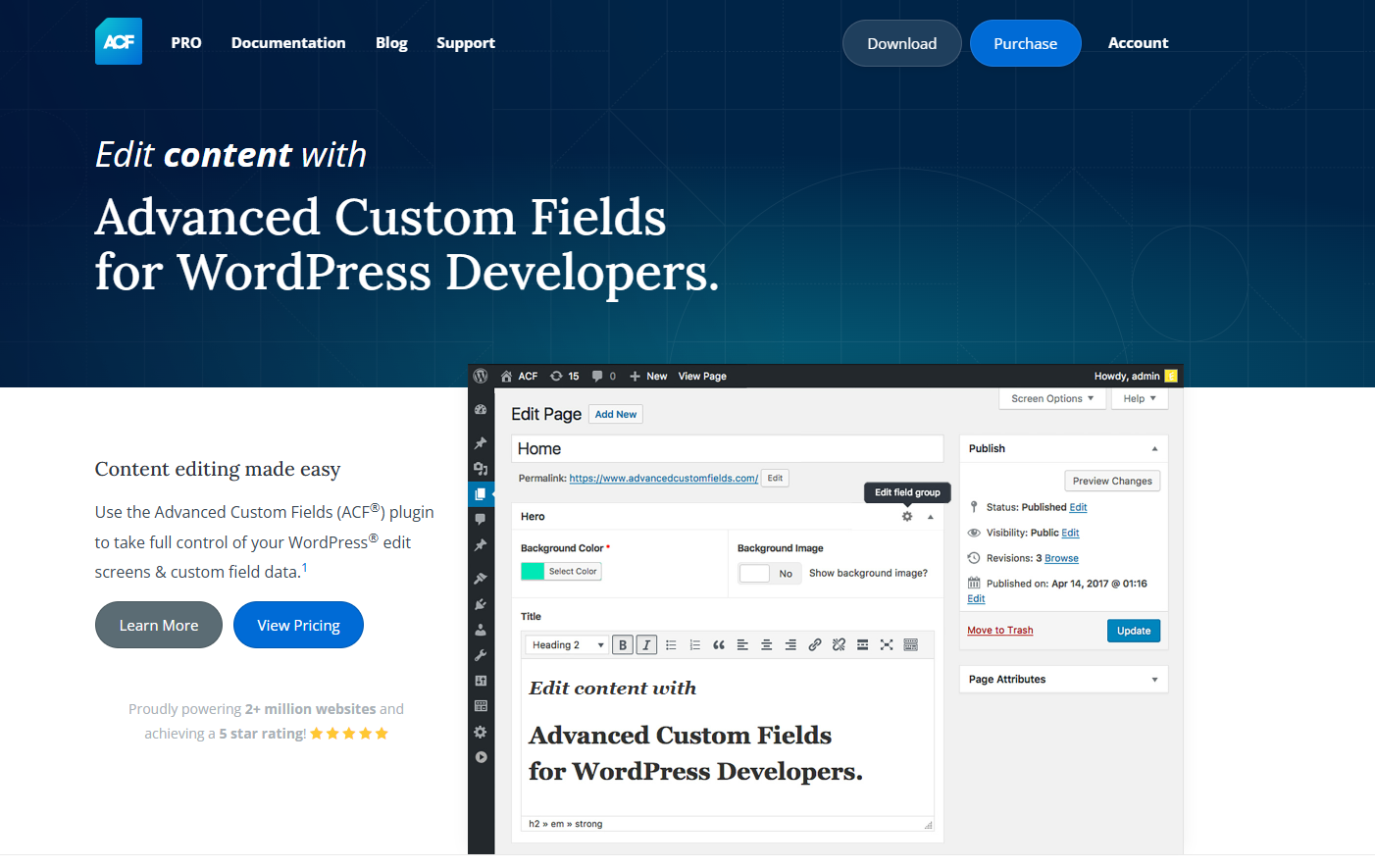
Task: Click the Move to Trash link
Action: (1000, 631)
